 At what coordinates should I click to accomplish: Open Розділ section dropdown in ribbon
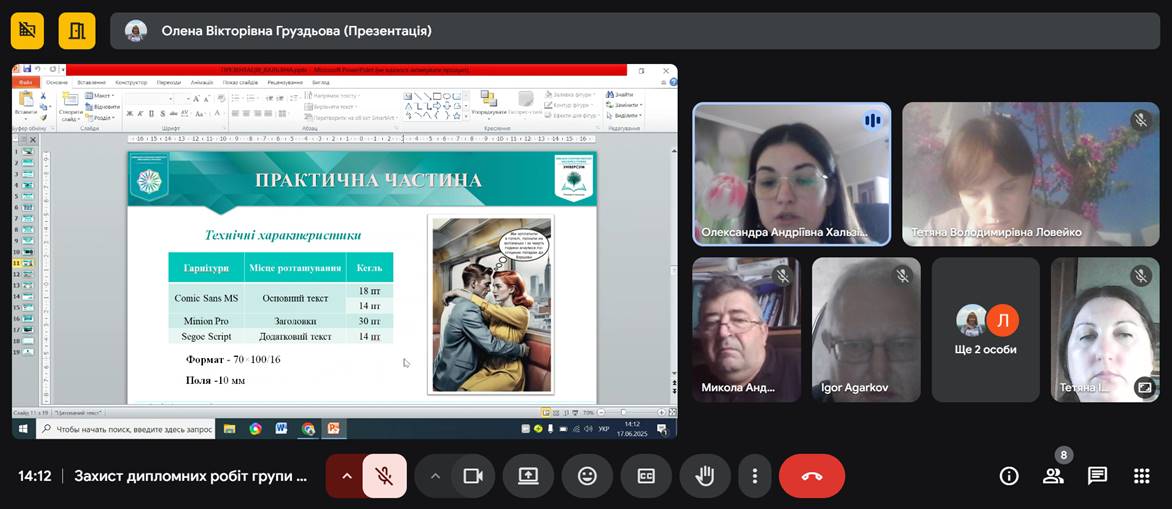coord(99,117)
